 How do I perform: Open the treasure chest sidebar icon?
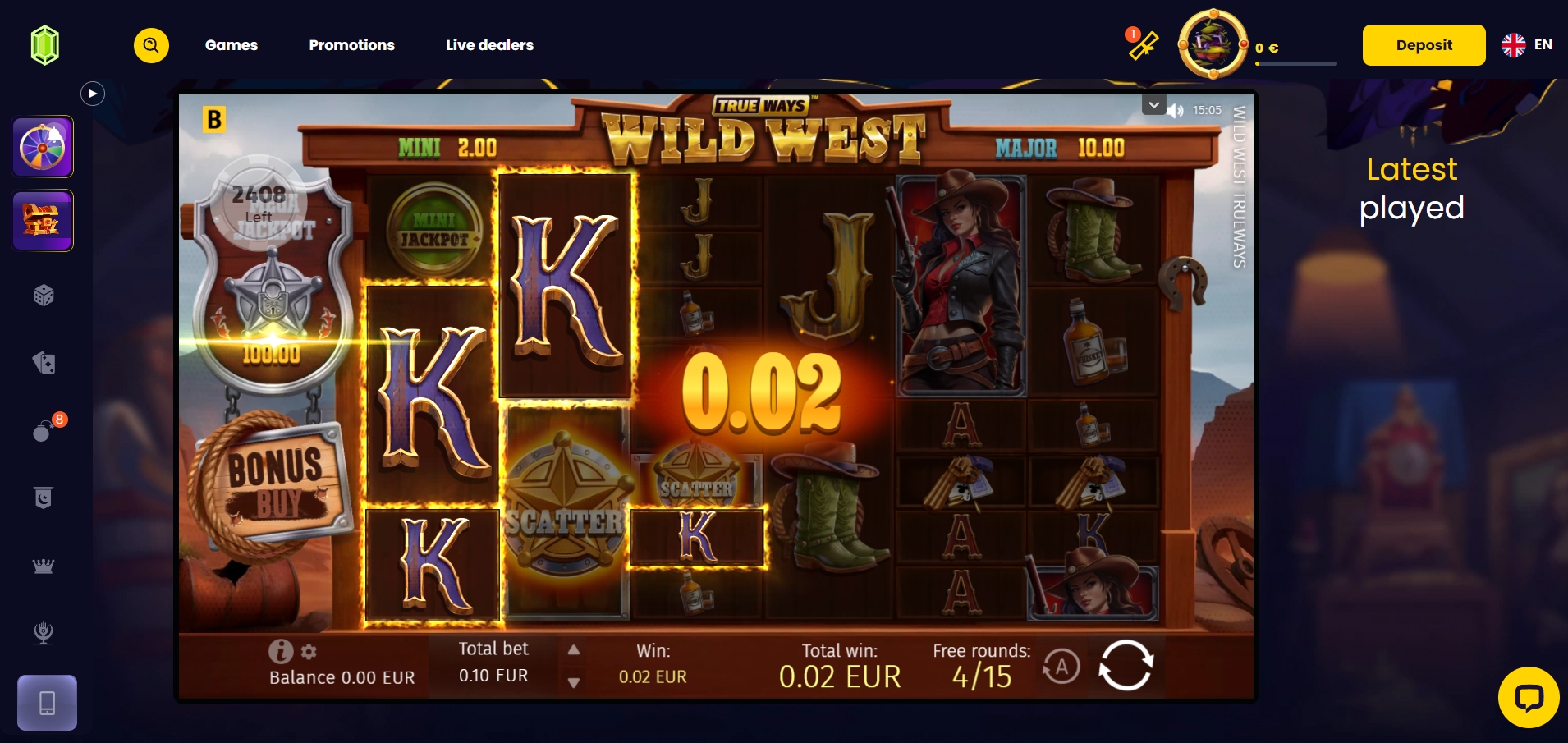[43, 221]
